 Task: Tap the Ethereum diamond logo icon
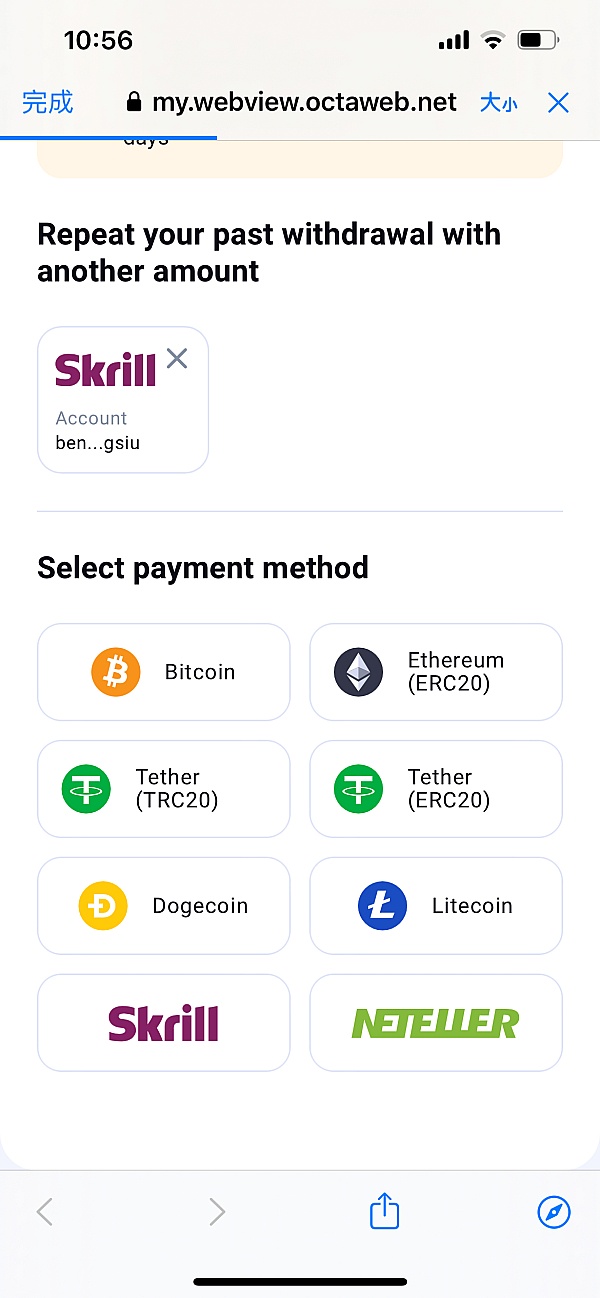[x=358, y=672]
